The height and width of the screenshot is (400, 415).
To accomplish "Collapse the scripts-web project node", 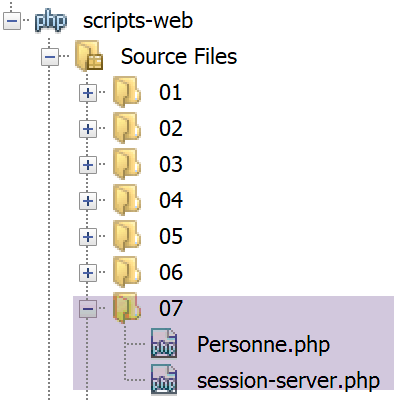I will pyautogui.click(x=12, y=21).
